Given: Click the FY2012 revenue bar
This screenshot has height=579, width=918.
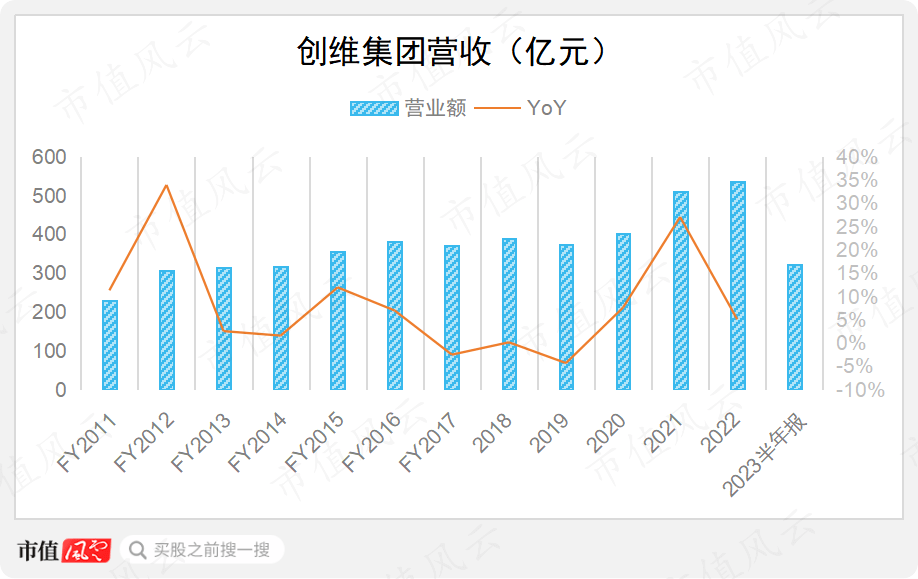Looking at the screenshot, I should [167, 330].
